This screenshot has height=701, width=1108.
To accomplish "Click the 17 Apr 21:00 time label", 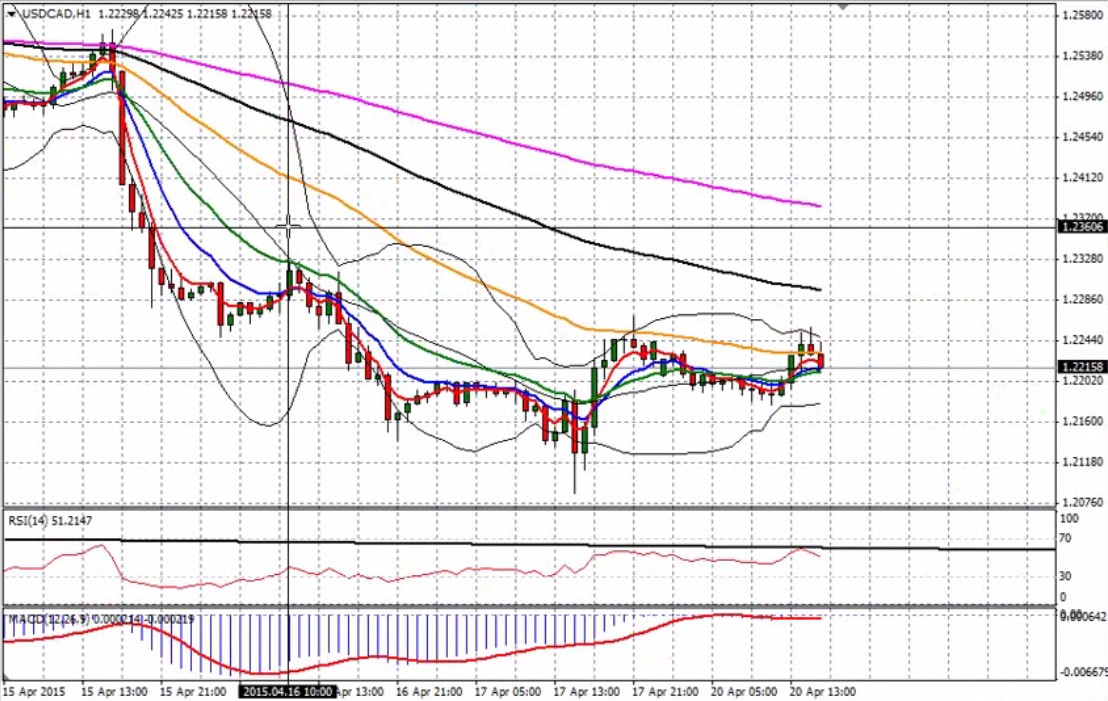I will pos(666,691).
